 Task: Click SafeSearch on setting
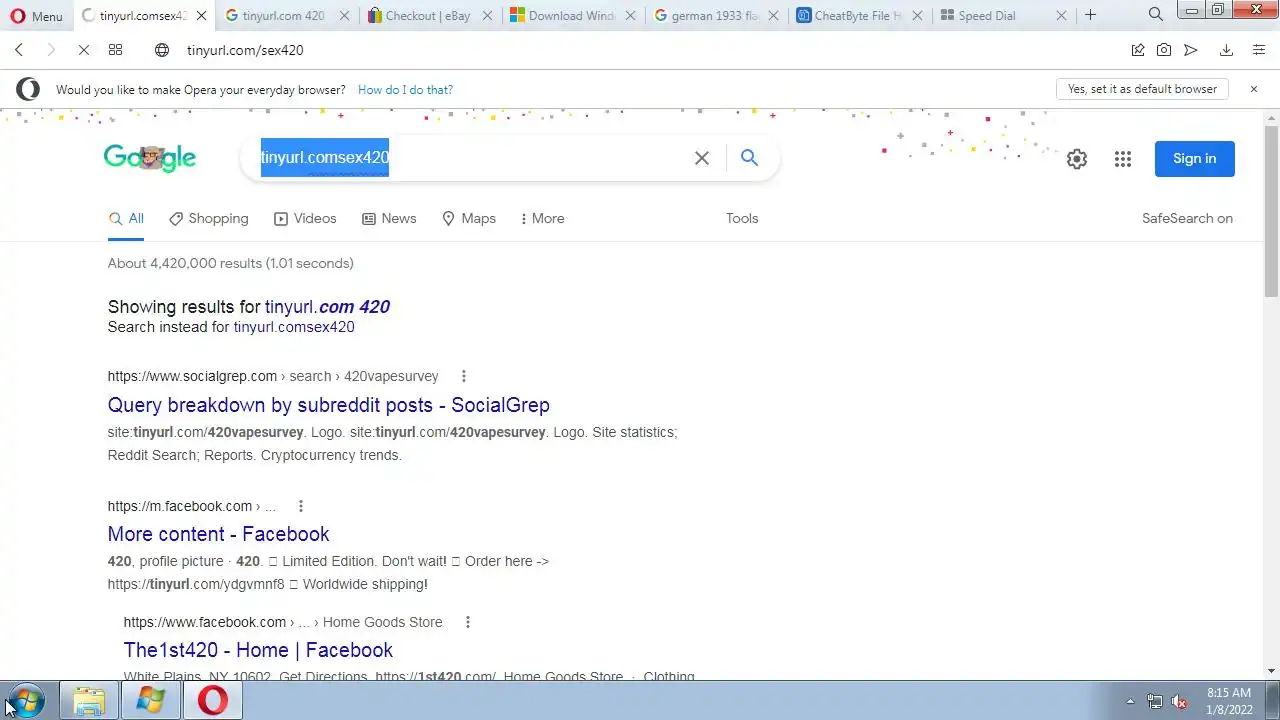point(1187,219)
